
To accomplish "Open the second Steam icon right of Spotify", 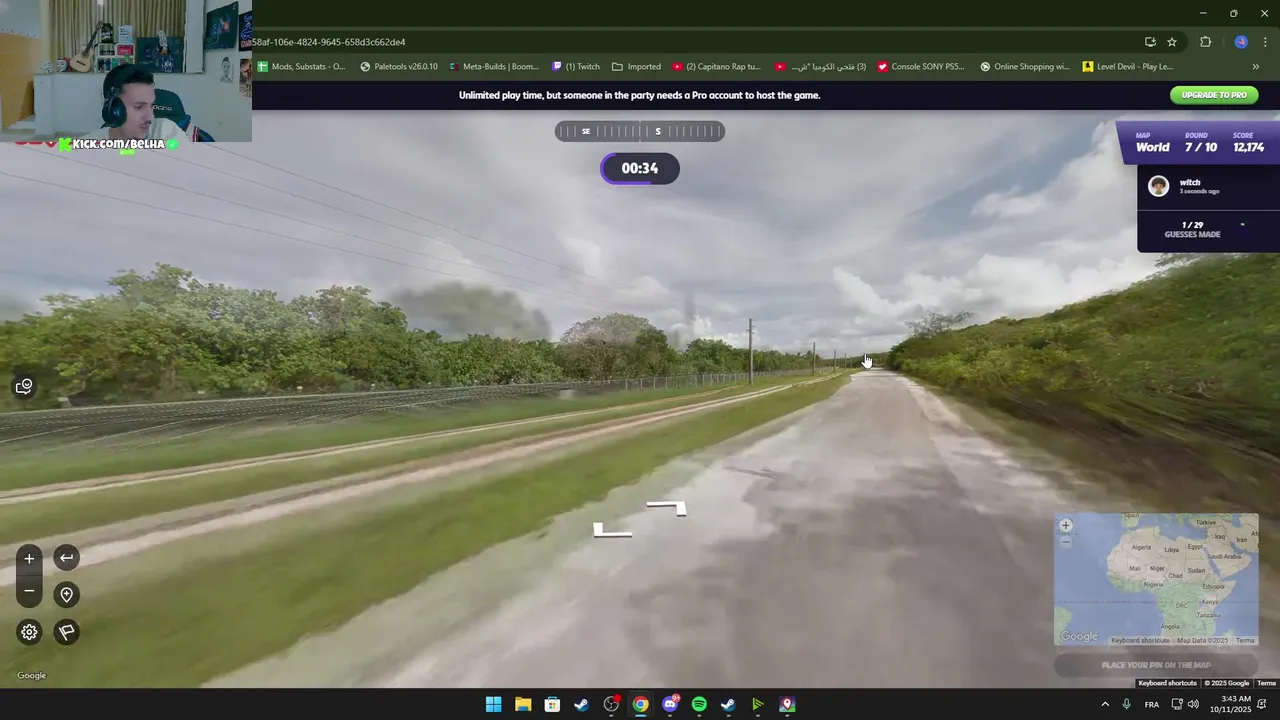I will pos(728,704).
